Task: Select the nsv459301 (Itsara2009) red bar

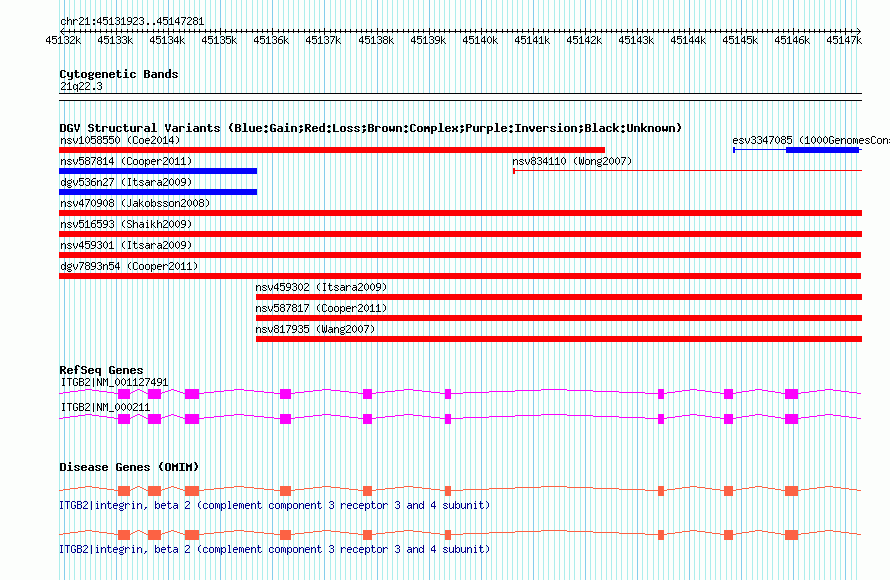Action: pos(460,255)
